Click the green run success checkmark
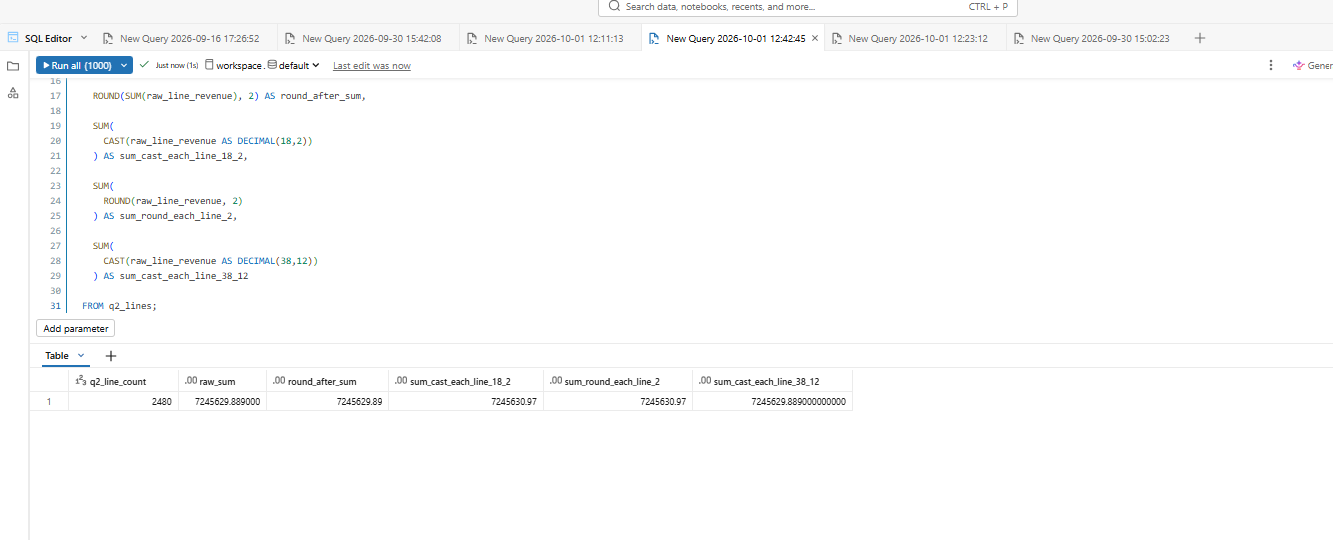 [x=145, y=65]
